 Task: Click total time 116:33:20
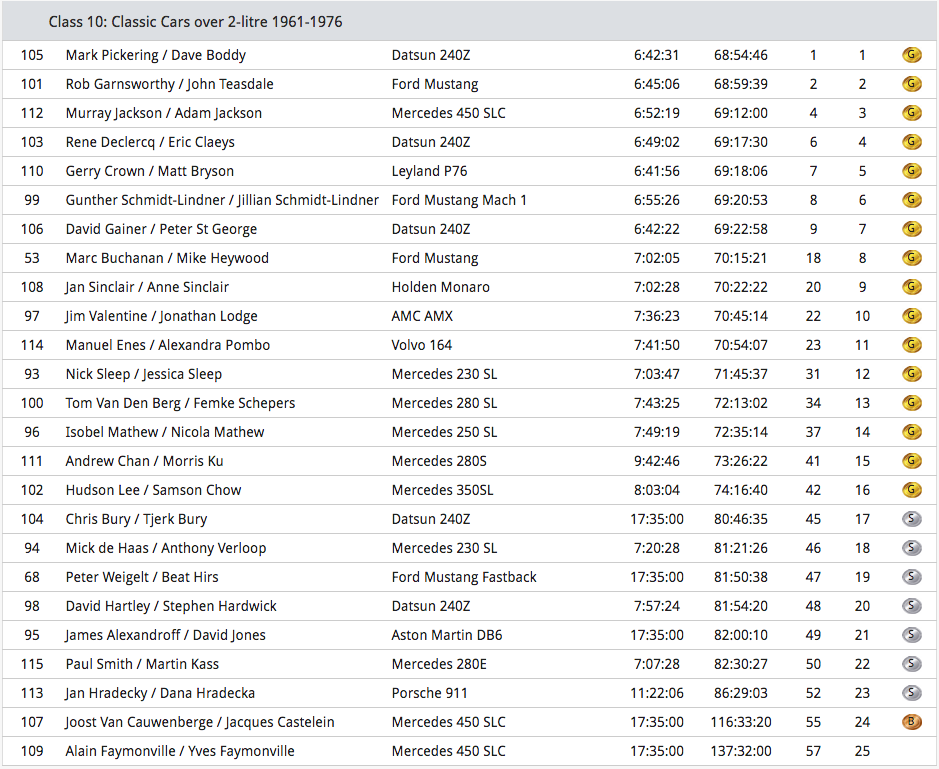click(741, 722)
